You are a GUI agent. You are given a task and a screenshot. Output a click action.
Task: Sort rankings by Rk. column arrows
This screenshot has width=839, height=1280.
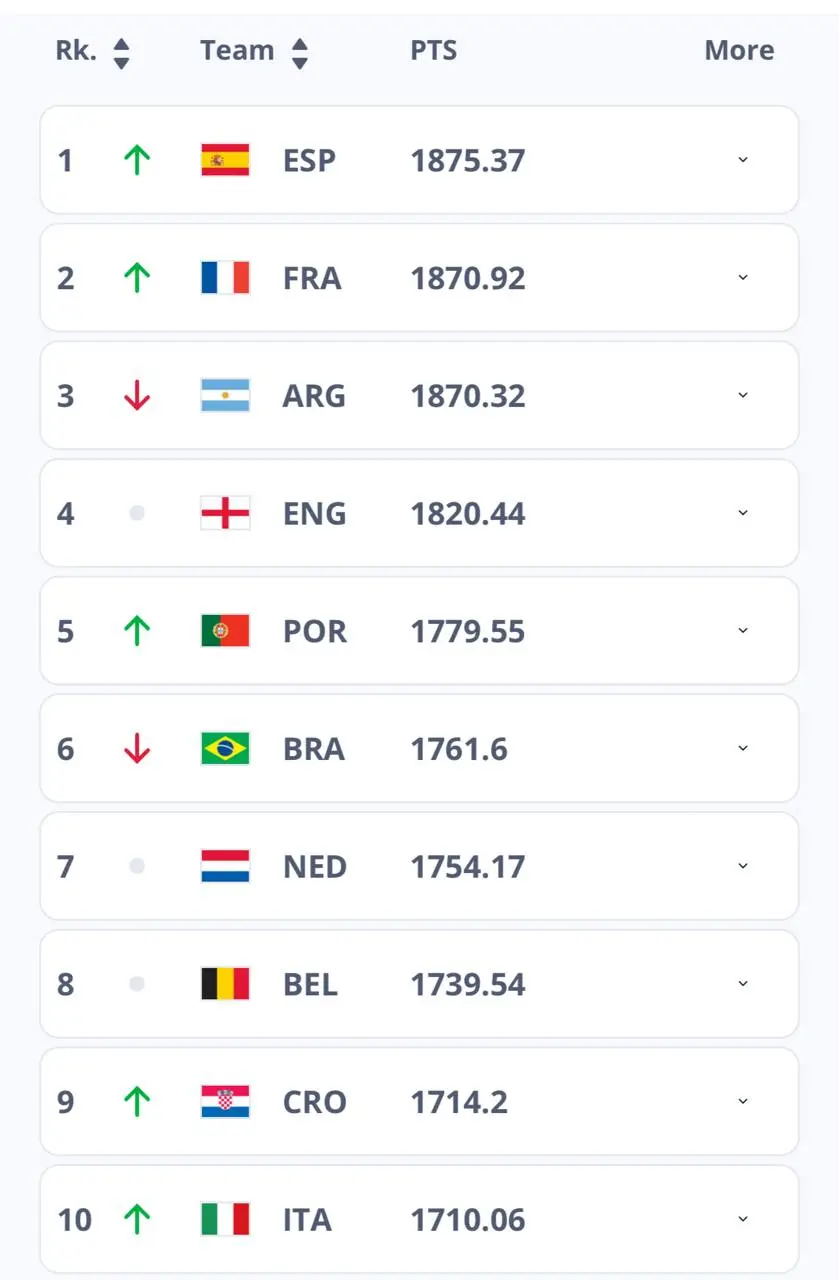(121, 53)
